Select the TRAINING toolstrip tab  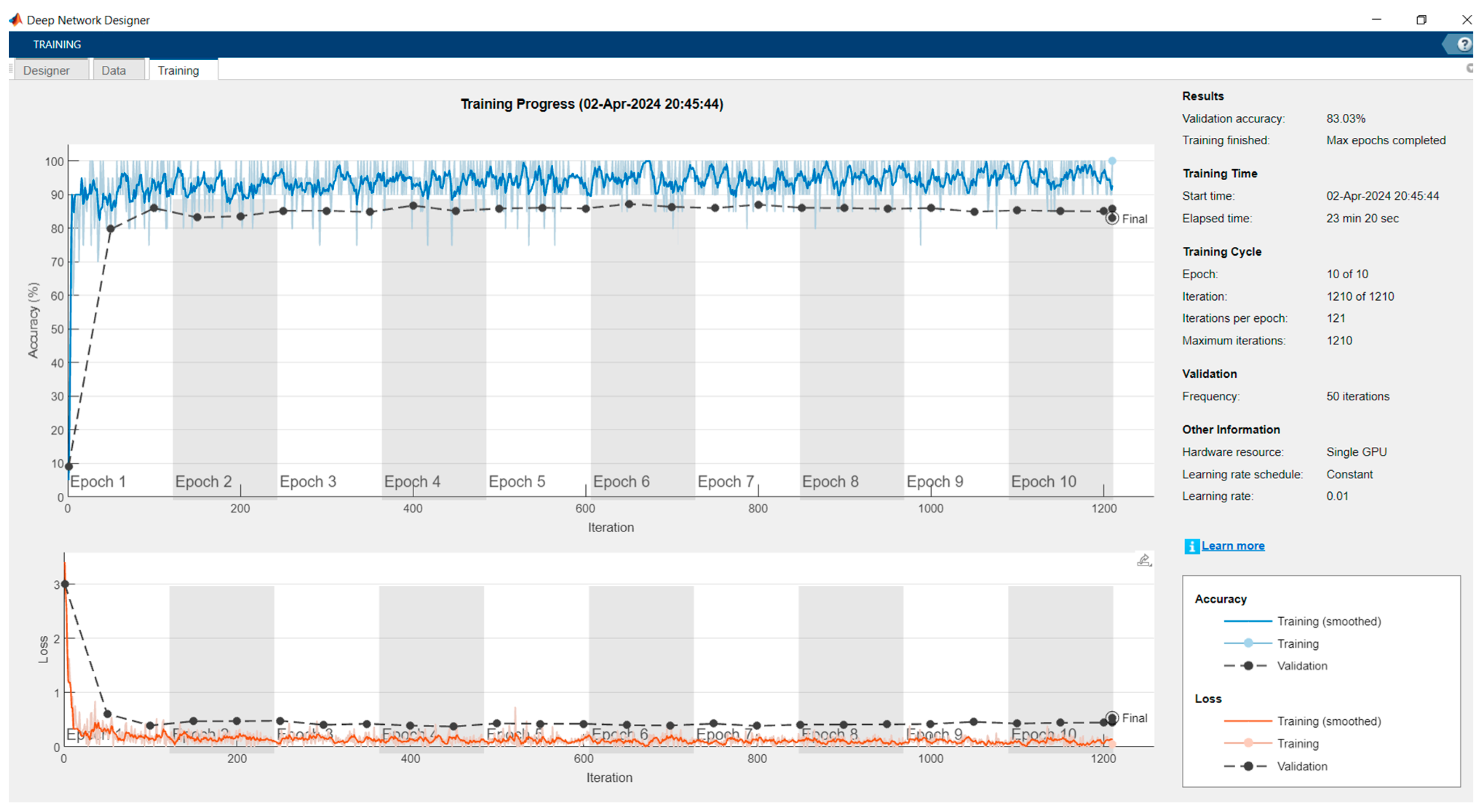(x=56, y=44)
